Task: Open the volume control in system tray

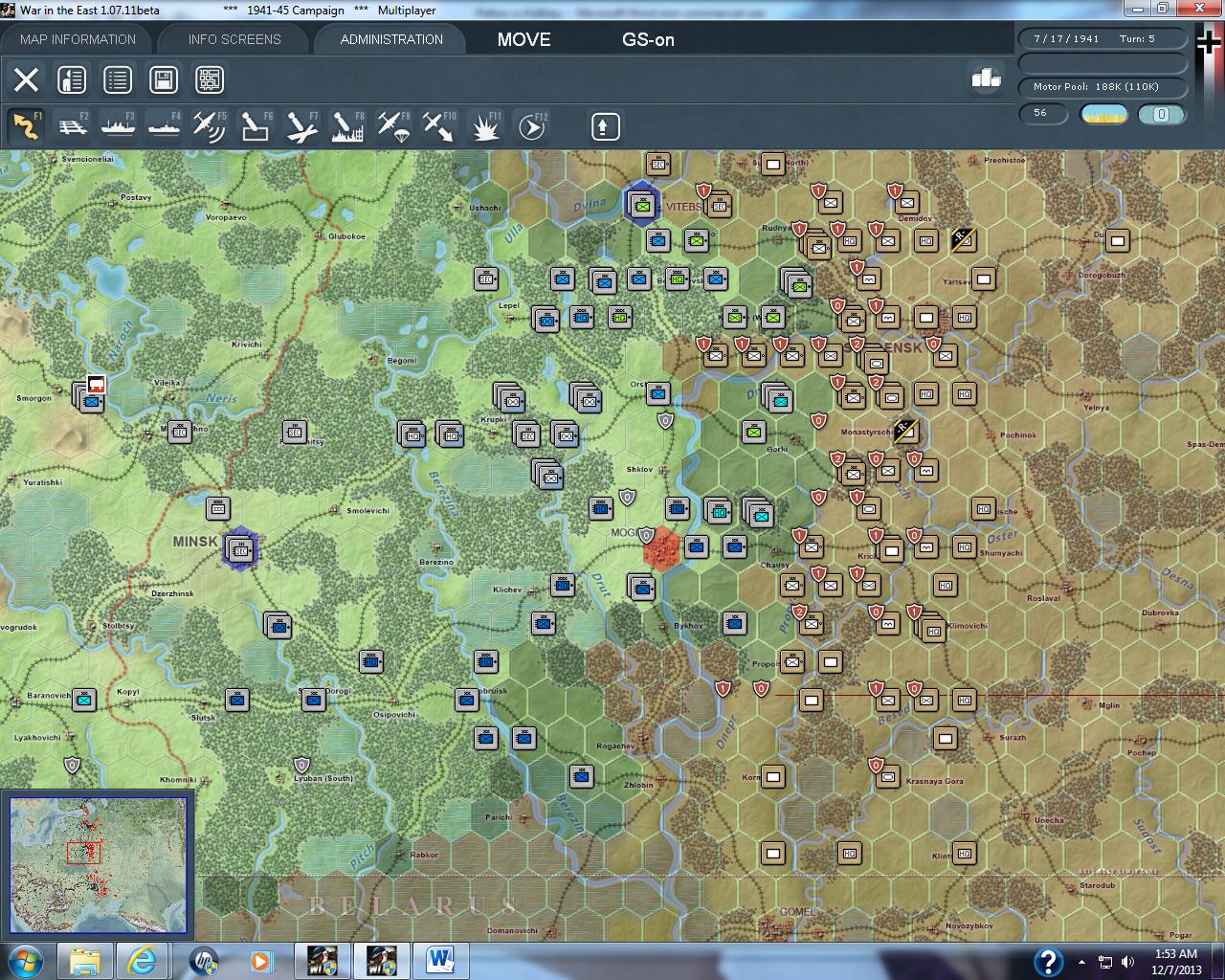Action: (x=1127, y=962)
